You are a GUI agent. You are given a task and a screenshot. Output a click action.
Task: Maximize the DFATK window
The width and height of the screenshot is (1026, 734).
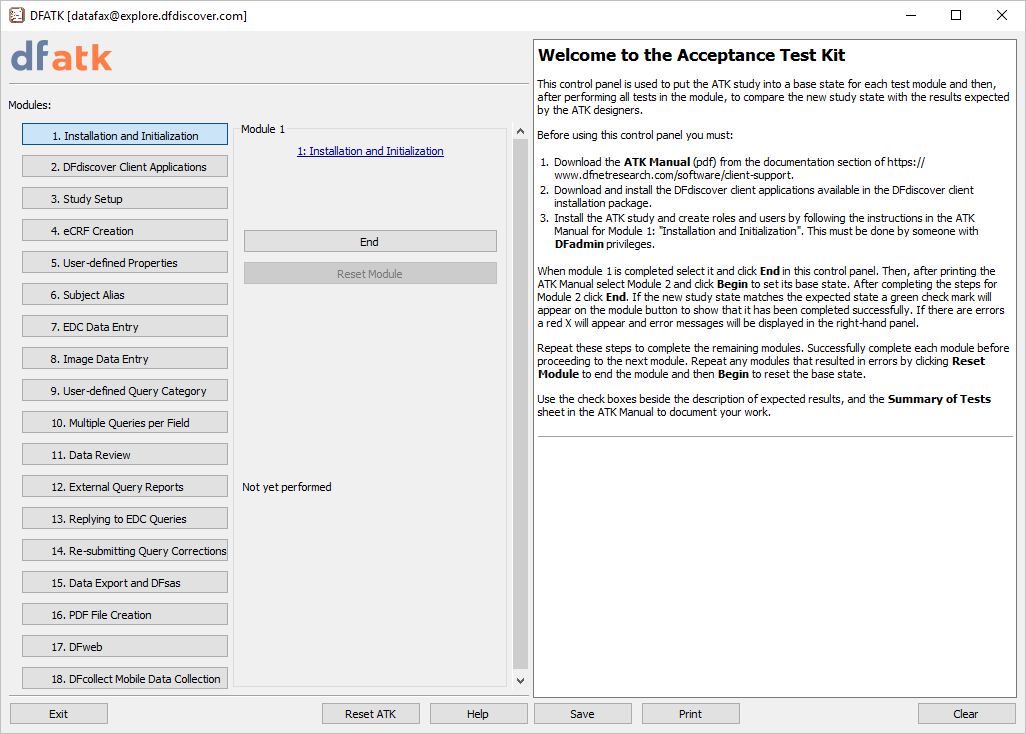[956, 15]
